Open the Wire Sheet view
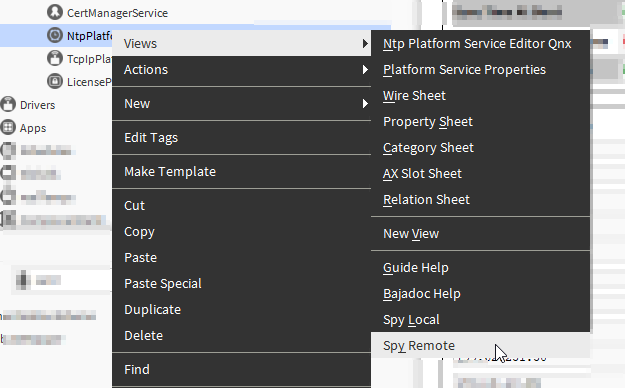Screen dimensions: 625x388 pyautogui.click(x=480, y=96)
